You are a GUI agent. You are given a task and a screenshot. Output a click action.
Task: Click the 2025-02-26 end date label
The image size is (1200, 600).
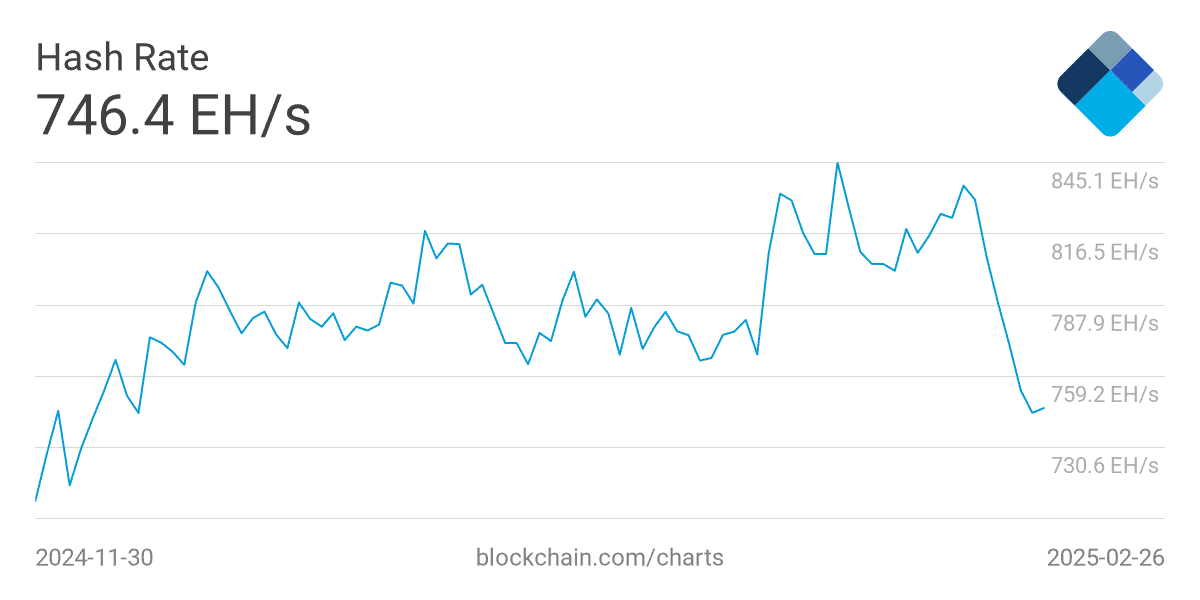[1106, 557]
